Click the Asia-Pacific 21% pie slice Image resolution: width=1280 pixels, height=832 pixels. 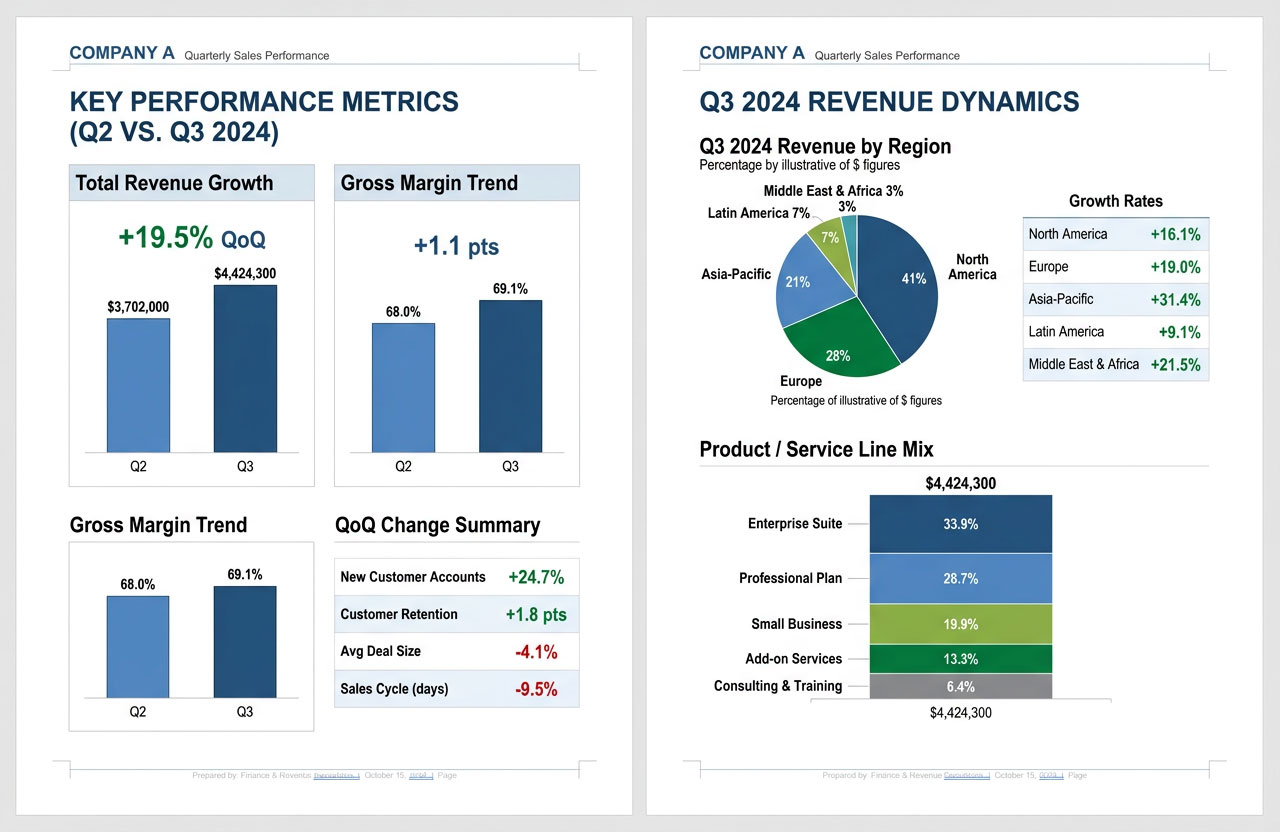pyautogui.click(x=802, y=283)
